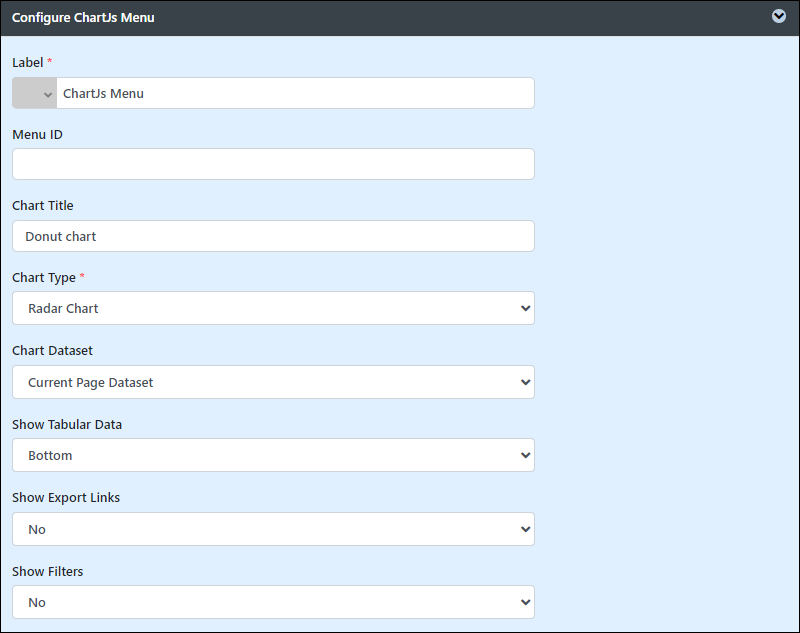Edit the Label text field

click(x=295, y=93)
